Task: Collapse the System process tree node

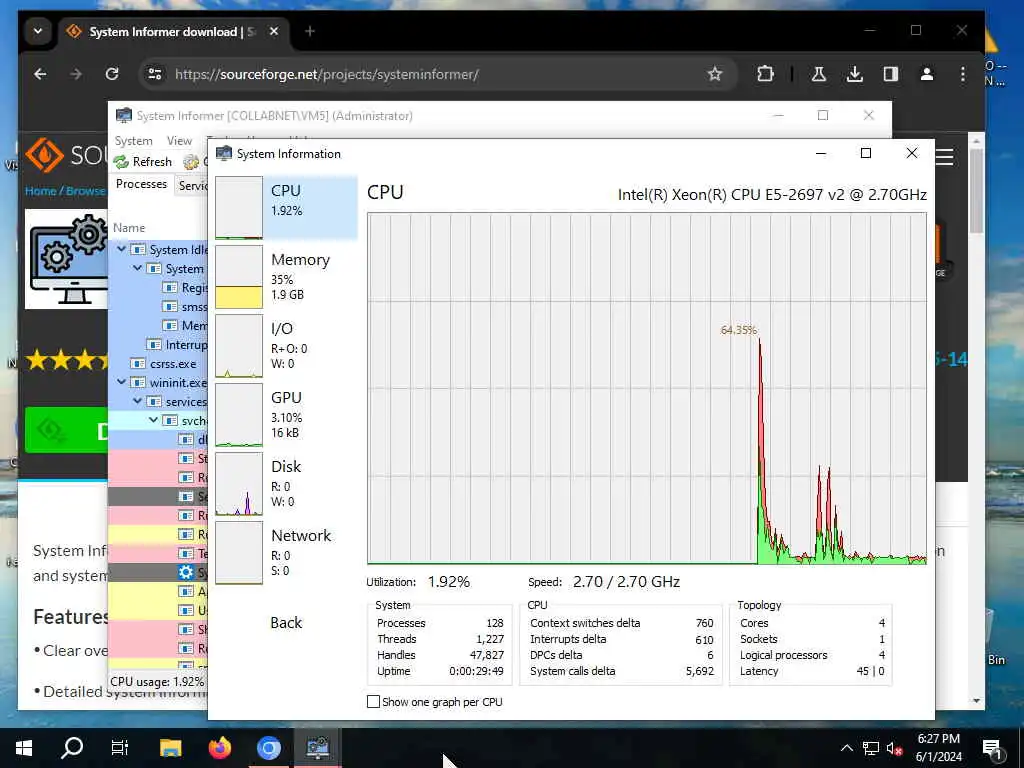Action: tap(137, 268)
